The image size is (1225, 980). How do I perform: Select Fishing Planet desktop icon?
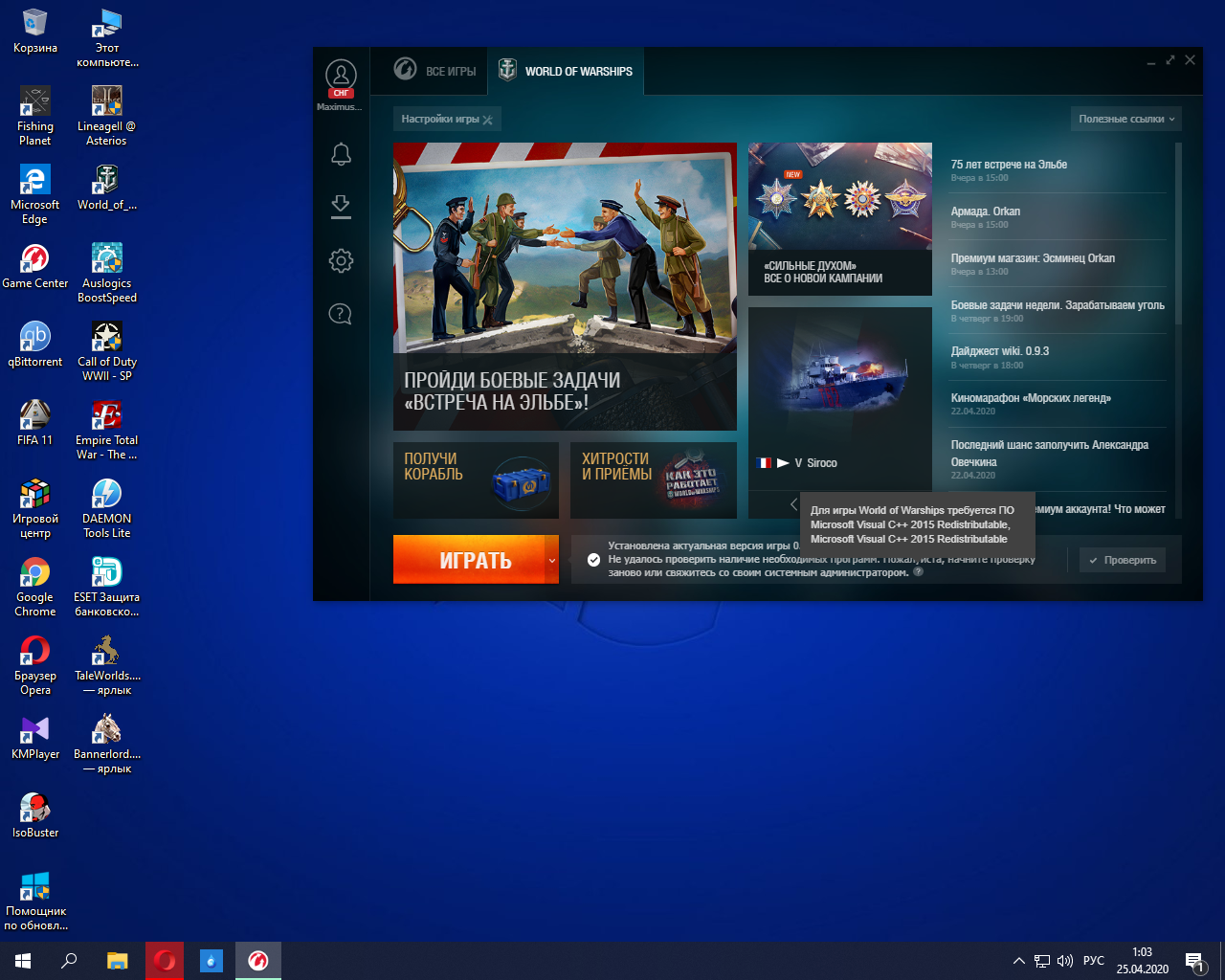(35, 116)
